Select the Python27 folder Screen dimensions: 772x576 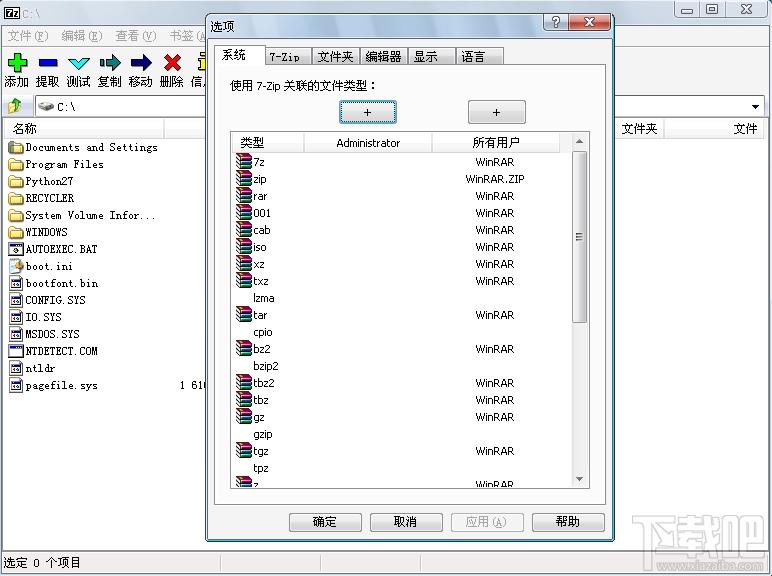pos(41,181)
